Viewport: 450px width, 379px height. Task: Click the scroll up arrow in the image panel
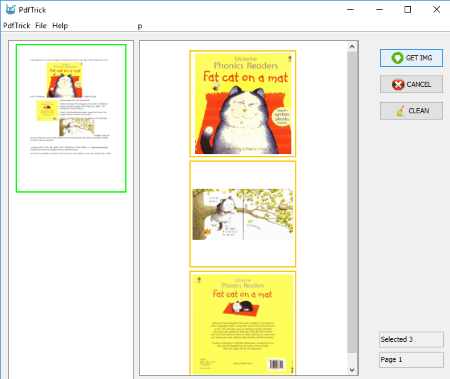(x=352, y=47)
